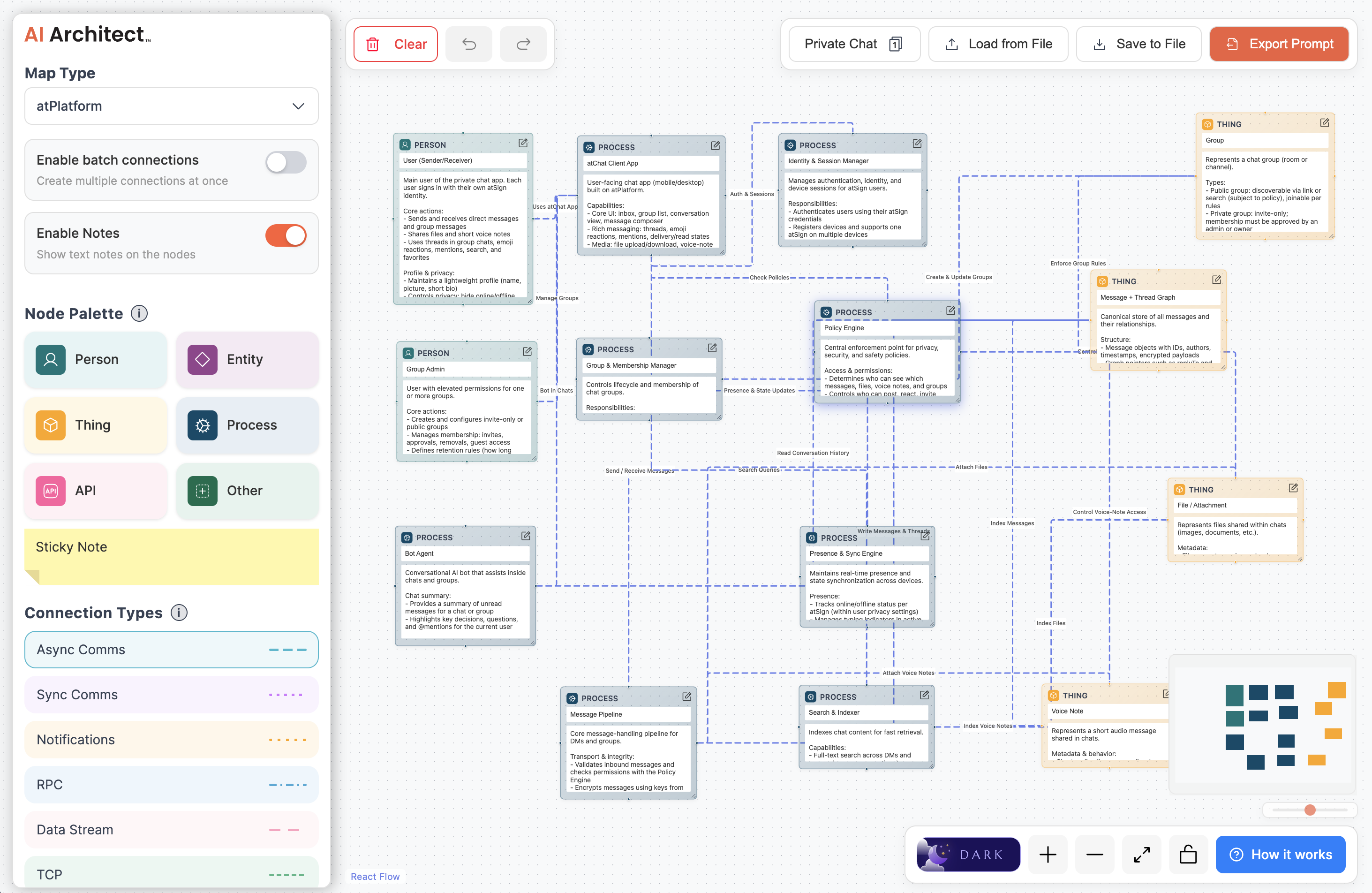Click the Export Prompt button
The width and height of the screenshot is (1372, 893).
point(1279,44)
